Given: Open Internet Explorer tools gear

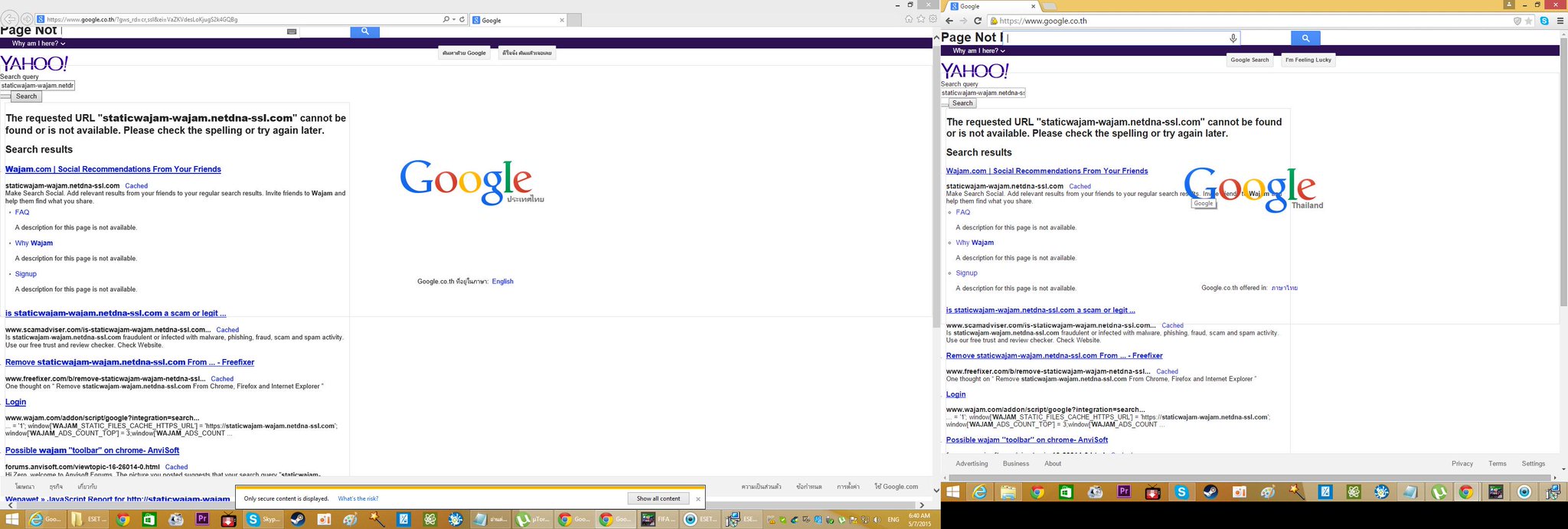Looking at the screenshot, I should 933,19.
